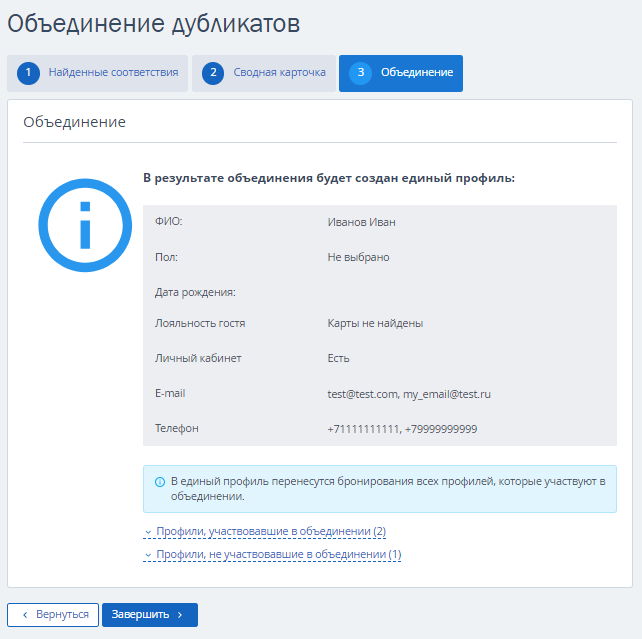Click the value Есть for Личный кабинет

point(338,359)
